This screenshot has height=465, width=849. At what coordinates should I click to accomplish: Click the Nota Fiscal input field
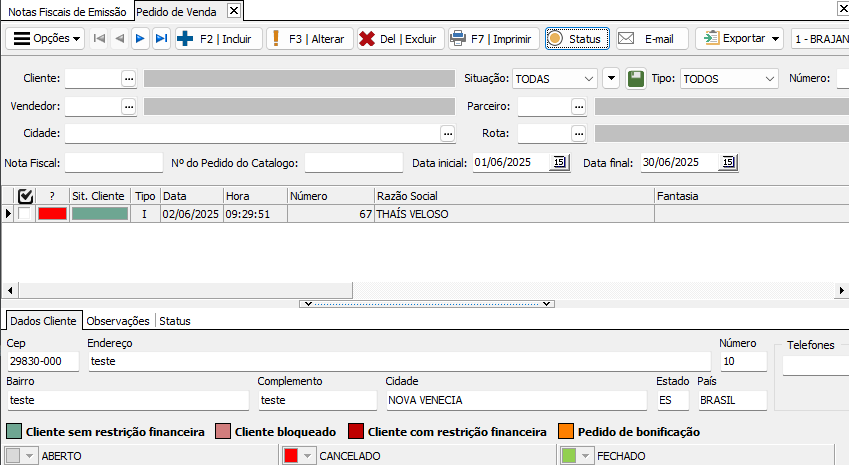[x=113, y=162]
